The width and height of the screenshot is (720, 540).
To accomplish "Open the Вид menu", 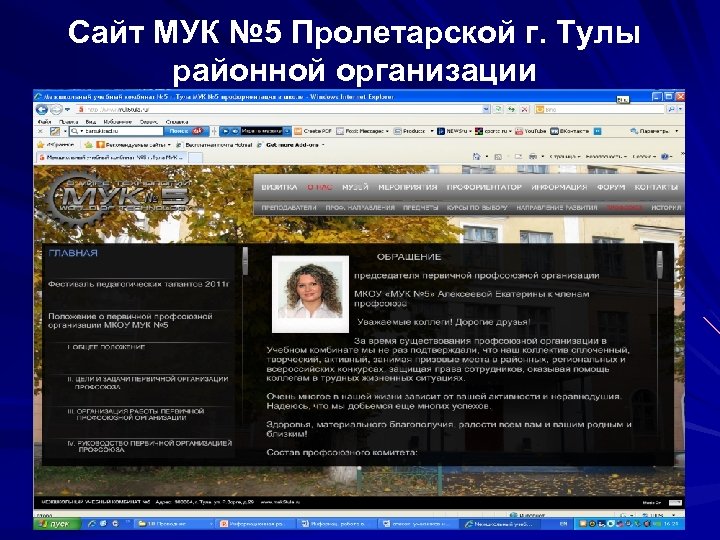I will coord(90,122).
